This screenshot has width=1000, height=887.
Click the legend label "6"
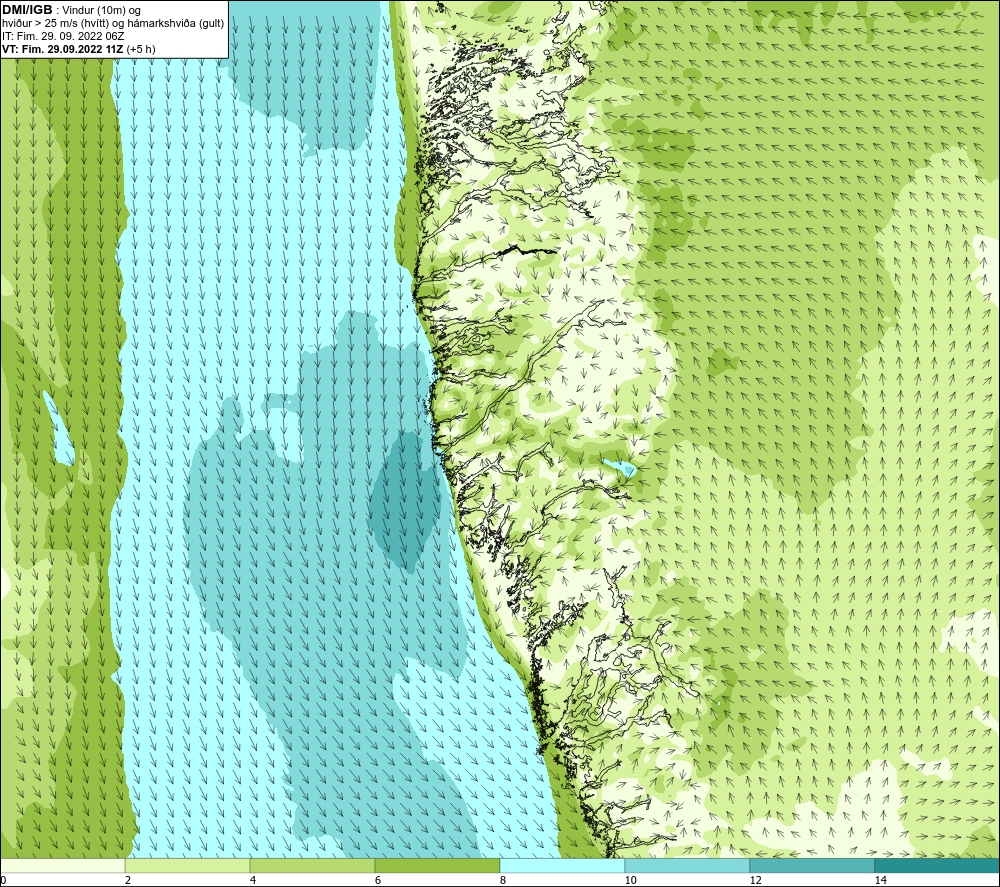tap(378, 881)
